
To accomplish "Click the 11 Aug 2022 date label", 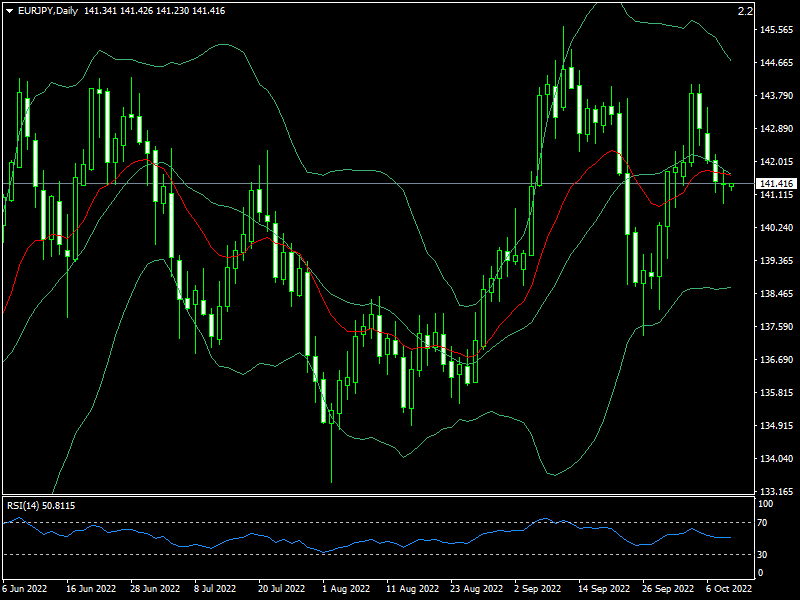I will coord(412,589).
